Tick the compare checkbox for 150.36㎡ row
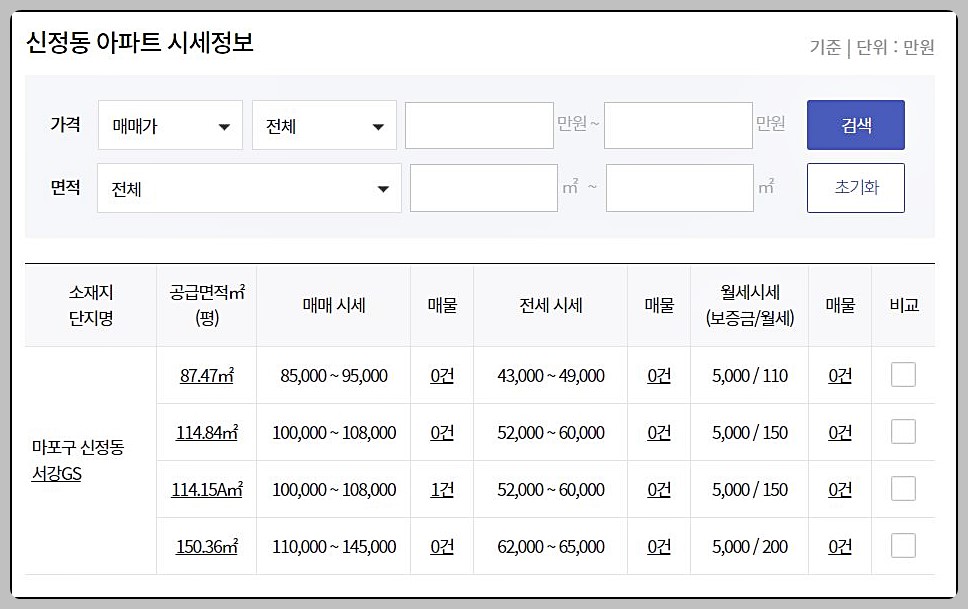 tap(903, 546)
